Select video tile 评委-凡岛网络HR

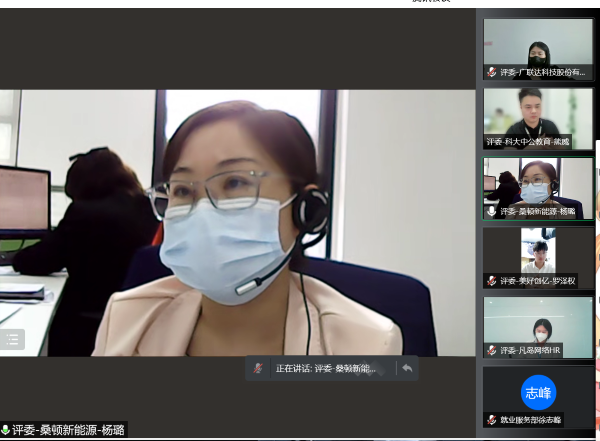tap(538, 328)
